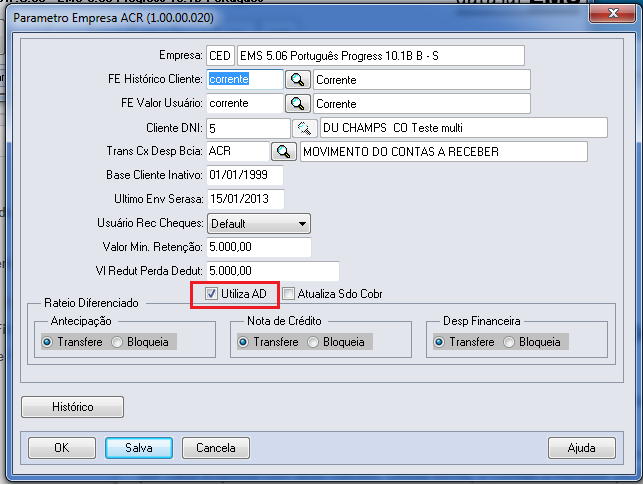The height and width of the screenshot is (485, 643).
Task: Click the Empresa description EMS 5.06 field
Action: coord(381,56)
